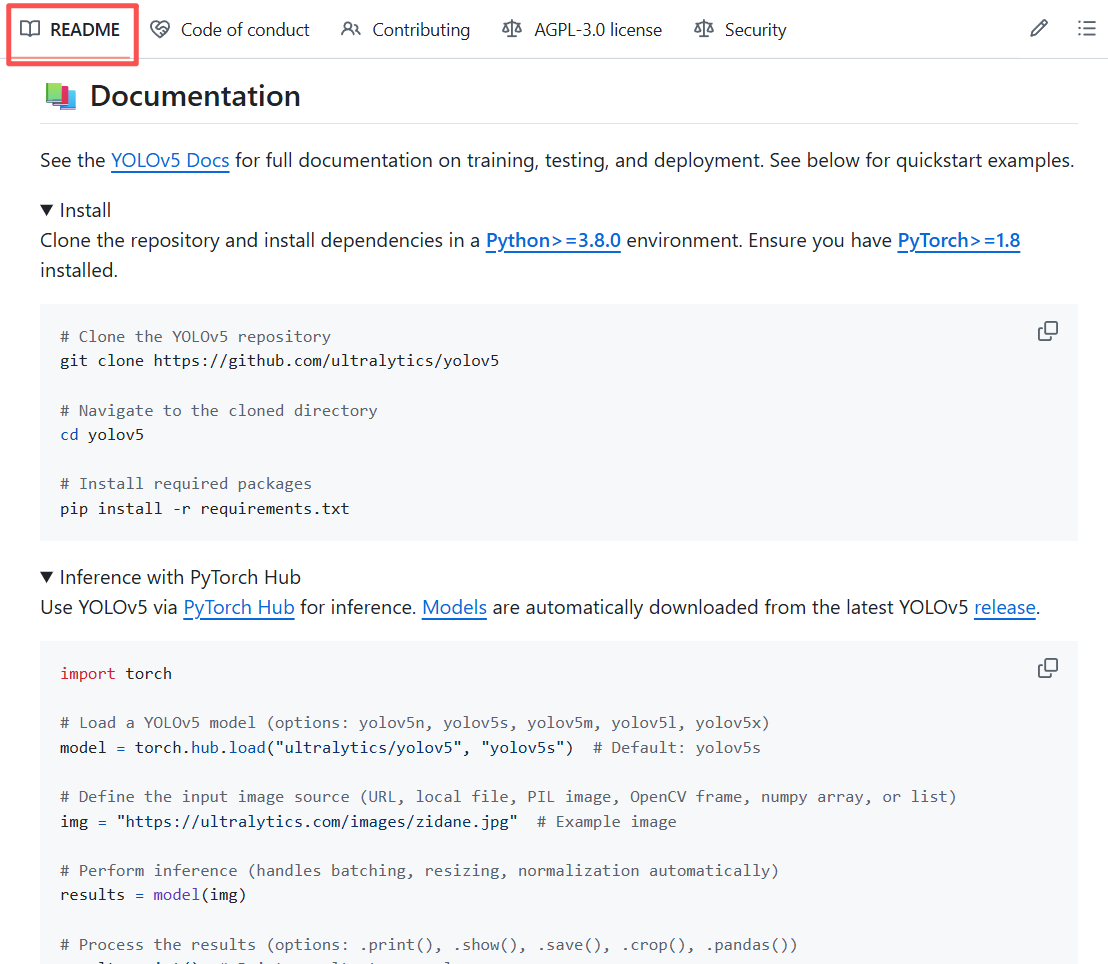Click the git clone command line
1108x964 pixels.
point(280,360)
